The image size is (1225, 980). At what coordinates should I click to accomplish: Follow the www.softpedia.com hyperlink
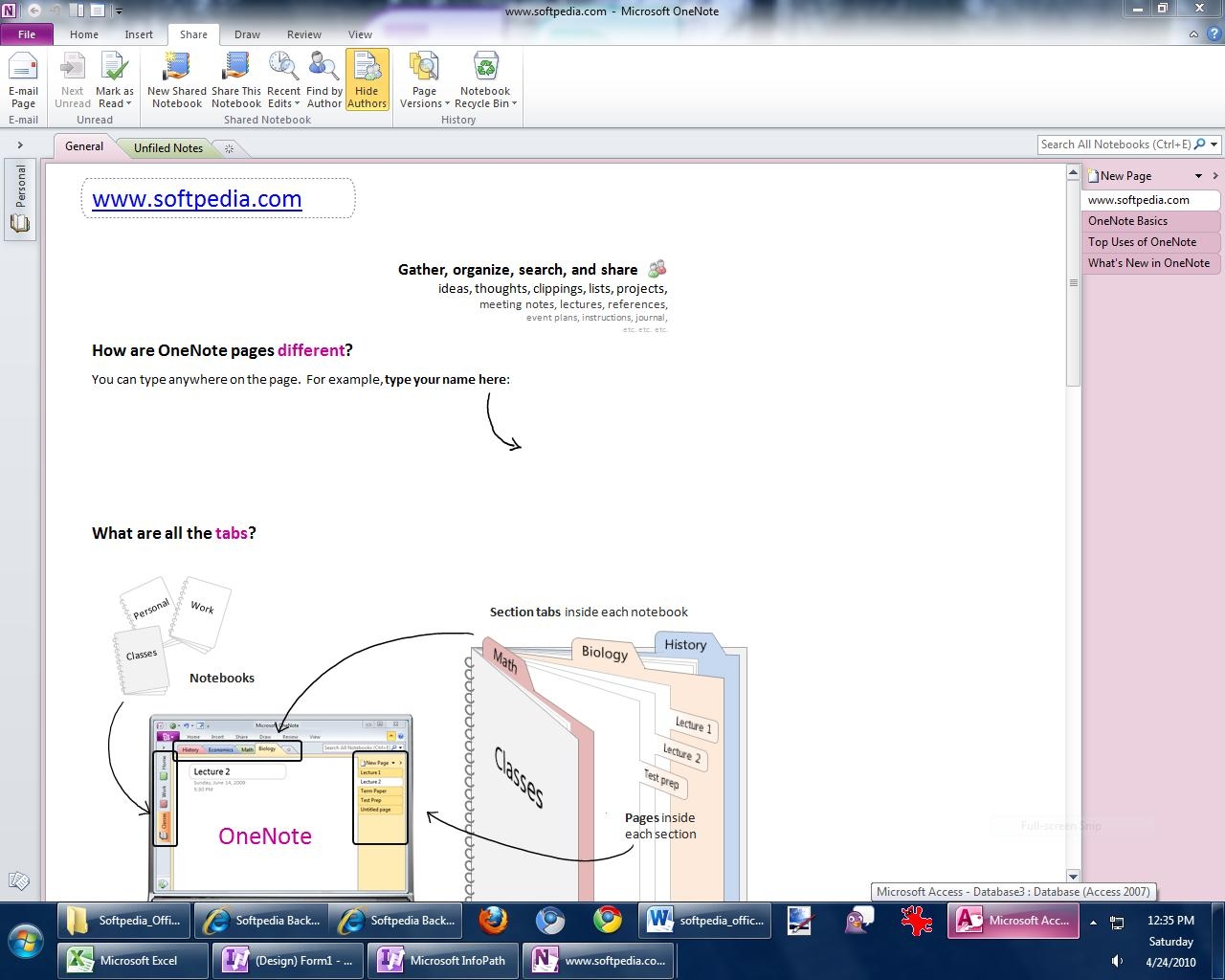point(197,199)
